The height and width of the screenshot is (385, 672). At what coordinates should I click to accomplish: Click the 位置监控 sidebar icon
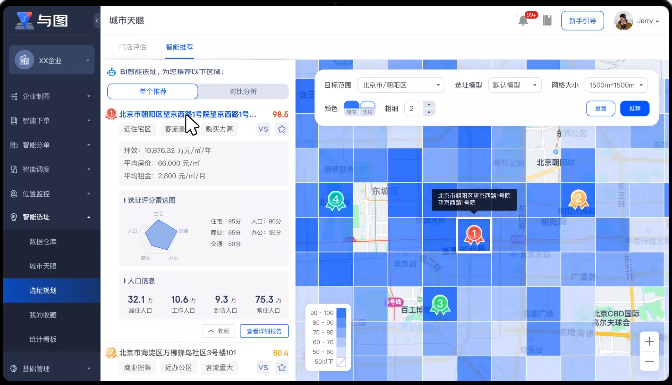(x=14, y=194)
